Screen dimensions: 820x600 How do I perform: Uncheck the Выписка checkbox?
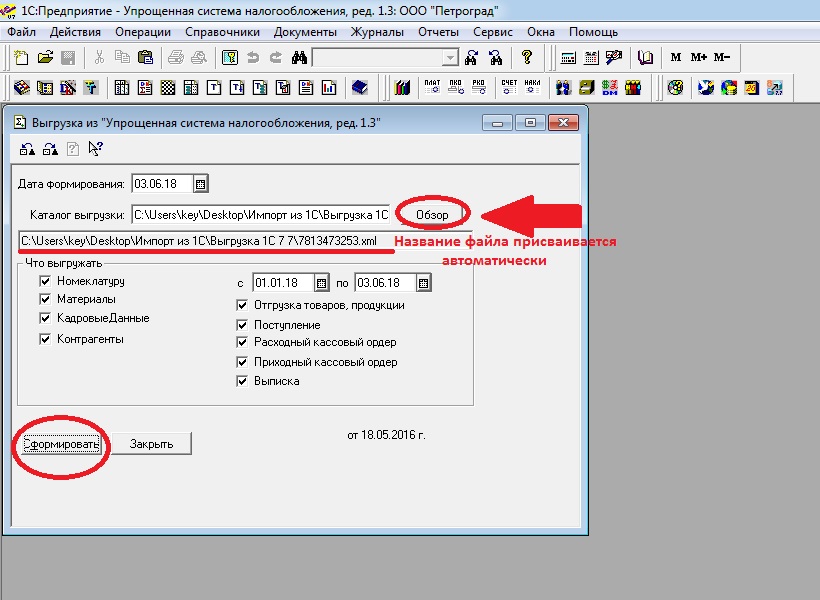click(242, 381)
